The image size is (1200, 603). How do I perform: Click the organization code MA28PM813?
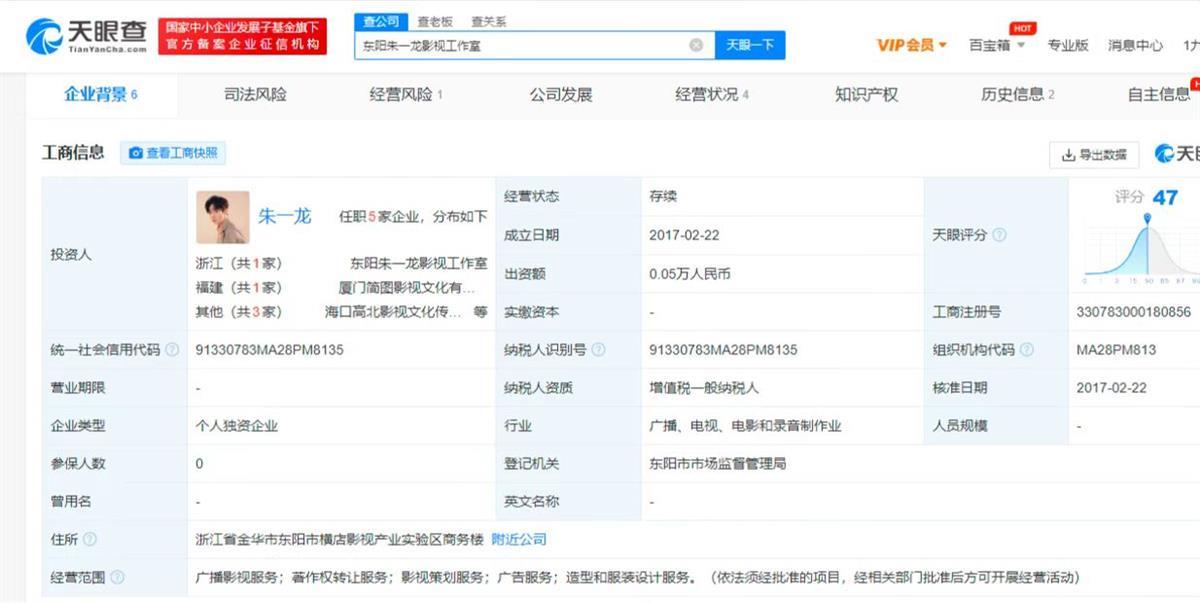(1116, 350)
